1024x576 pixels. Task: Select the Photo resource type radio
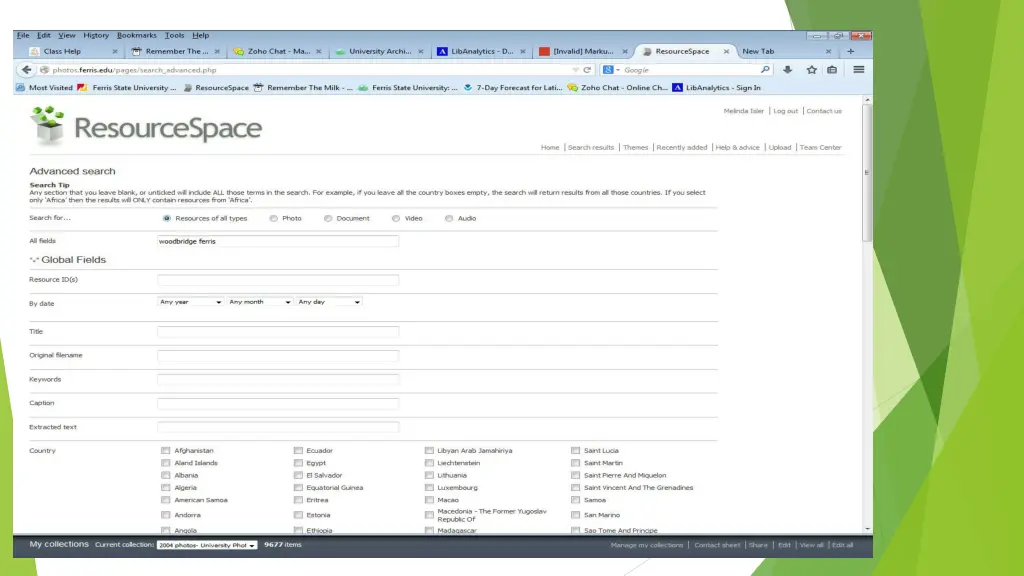point(274,218)
